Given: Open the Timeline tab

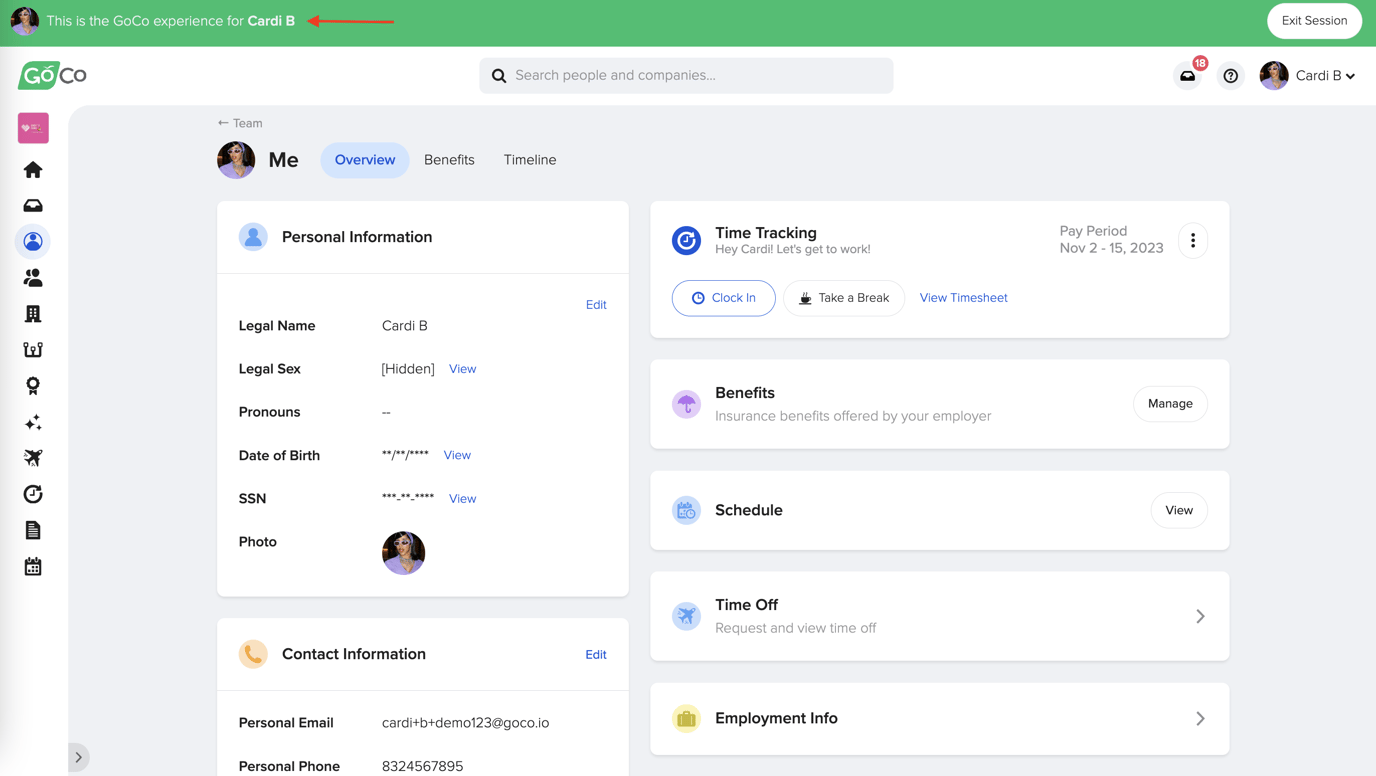Looking at the screenshot, I should point(529,159).
